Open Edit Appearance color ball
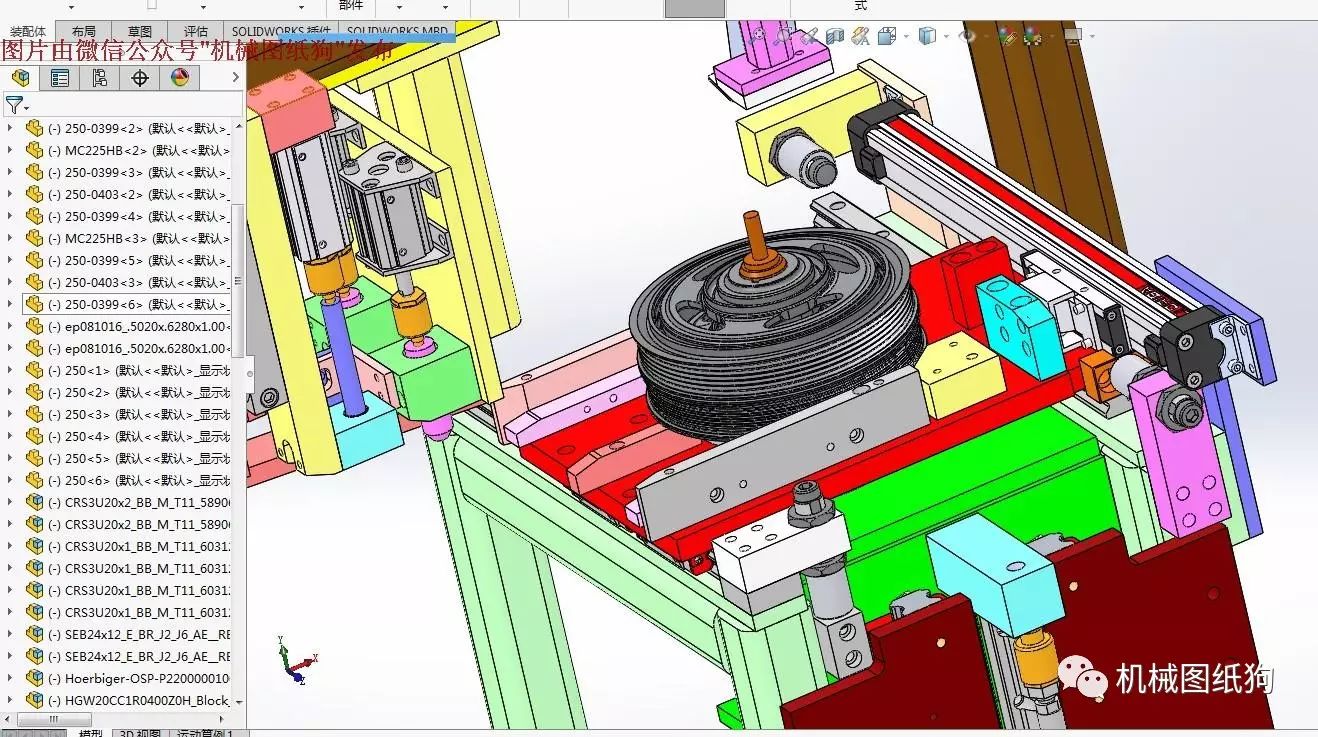This screenshot has height=737, width=1318. point(1007,36)
